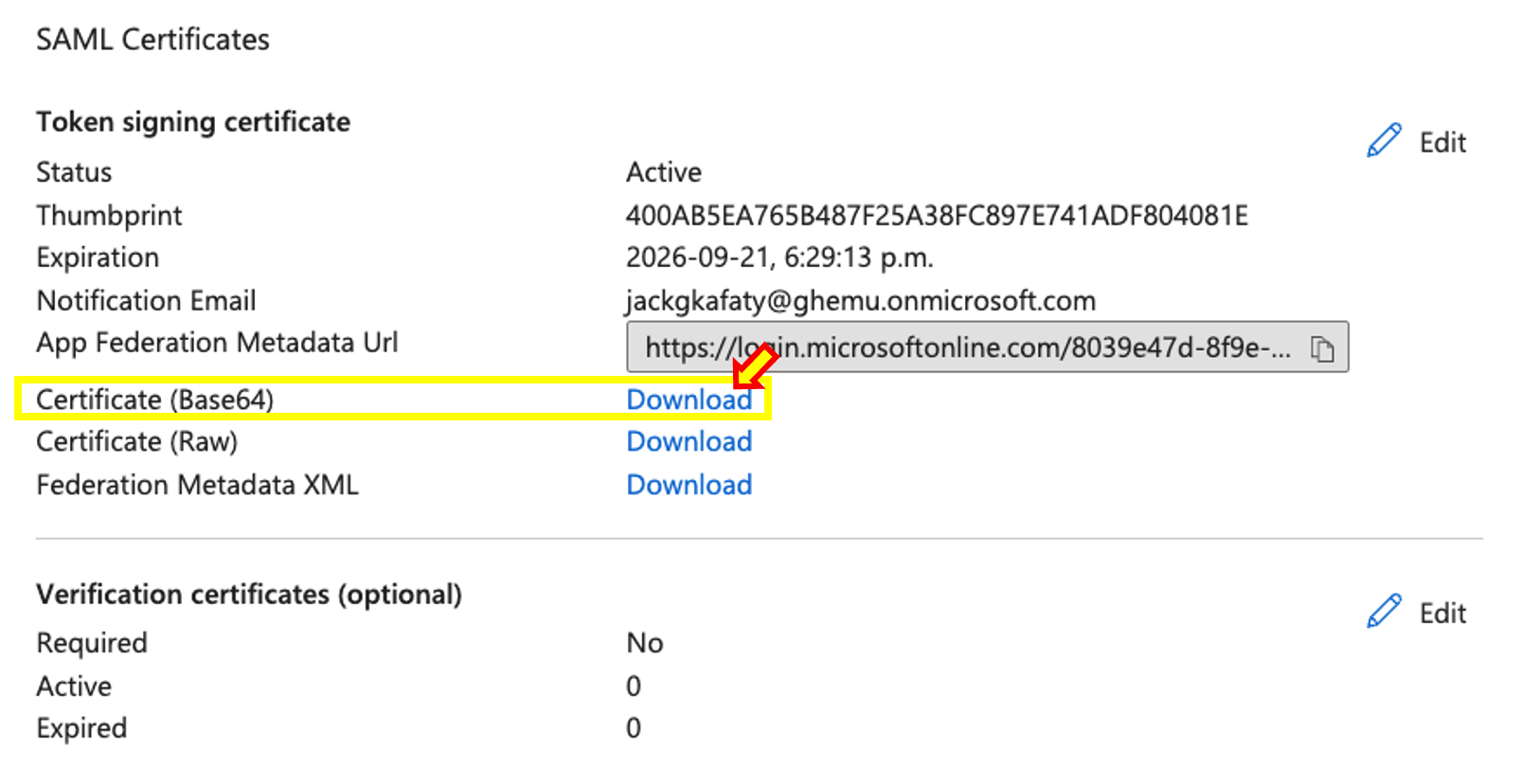
Task: Click the SAML Certificates heading
Action: (x=152, y=40)
